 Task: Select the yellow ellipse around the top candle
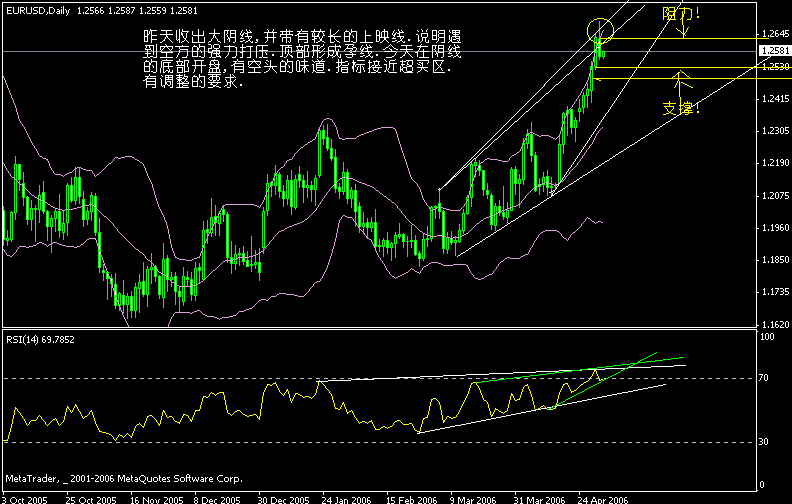[600, 31]
